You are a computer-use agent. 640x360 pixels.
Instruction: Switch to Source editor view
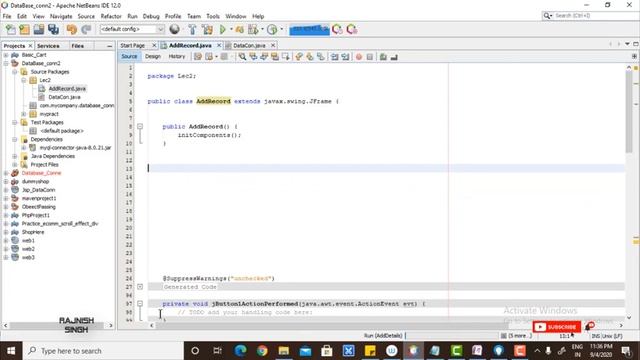[129, 56]
